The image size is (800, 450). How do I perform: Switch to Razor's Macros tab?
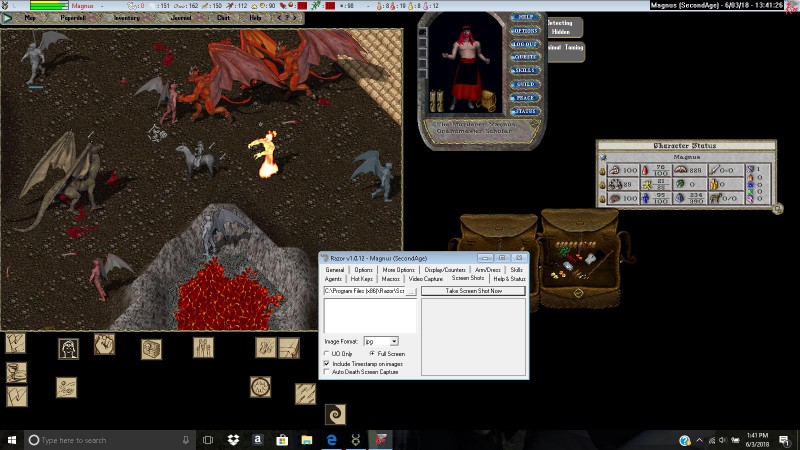click(391, 279)
